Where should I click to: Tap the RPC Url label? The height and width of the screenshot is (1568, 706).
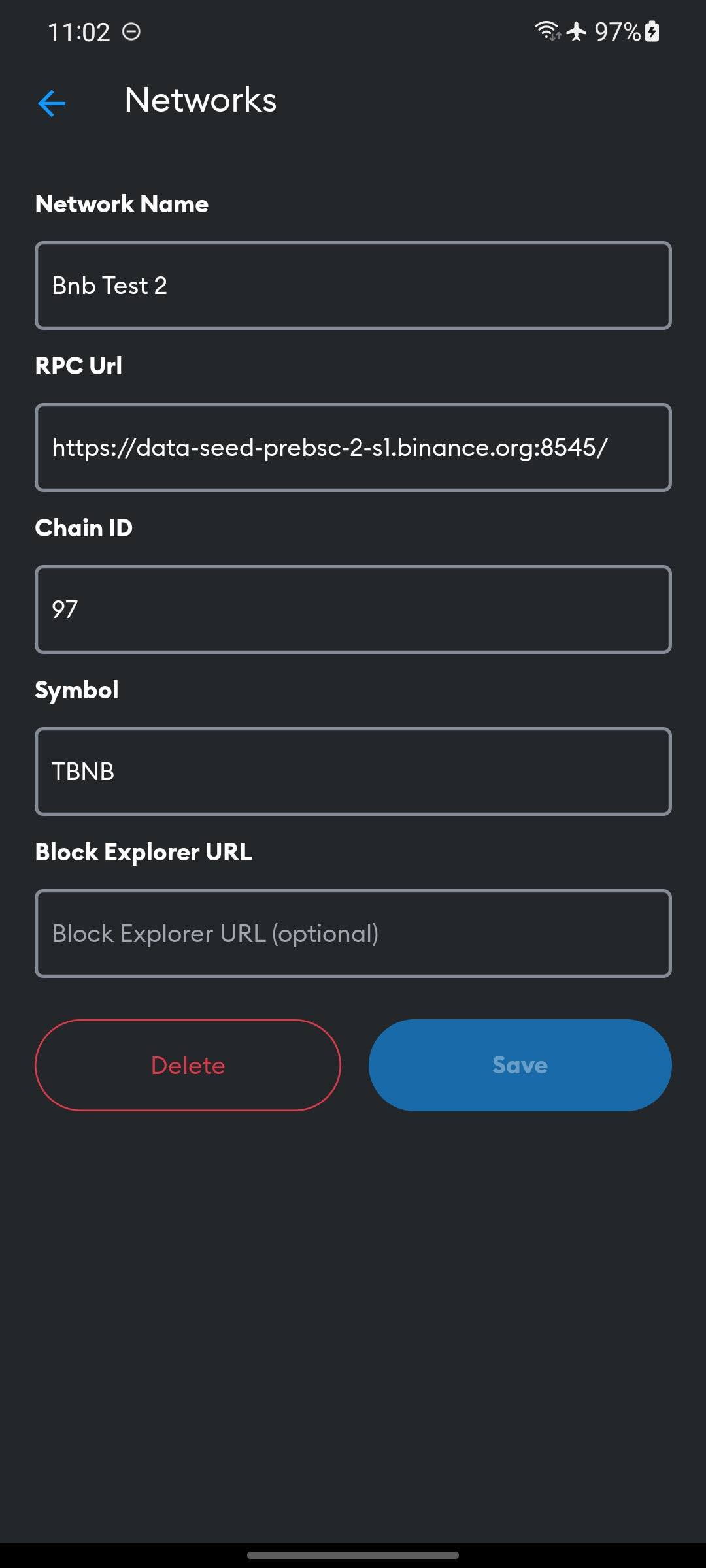point(78,366)
